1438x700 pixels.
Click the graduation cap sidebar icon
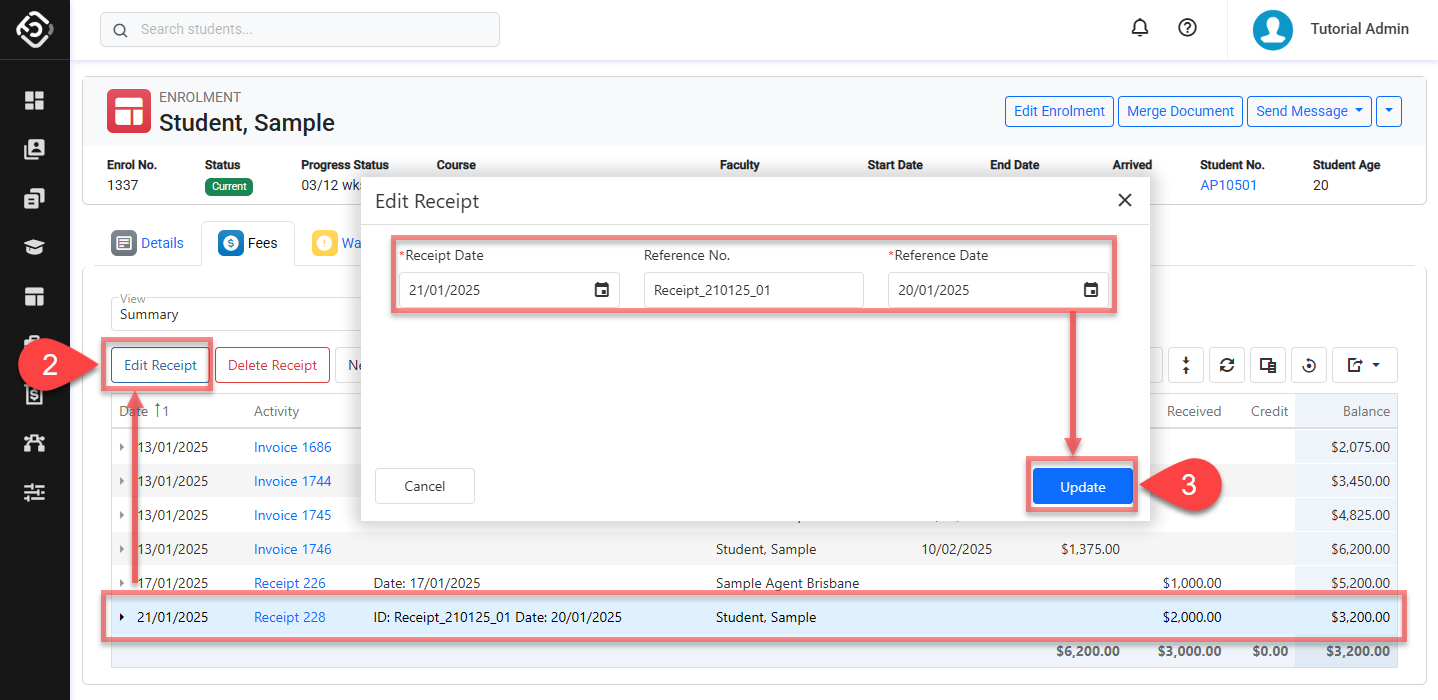click(35, 247)
